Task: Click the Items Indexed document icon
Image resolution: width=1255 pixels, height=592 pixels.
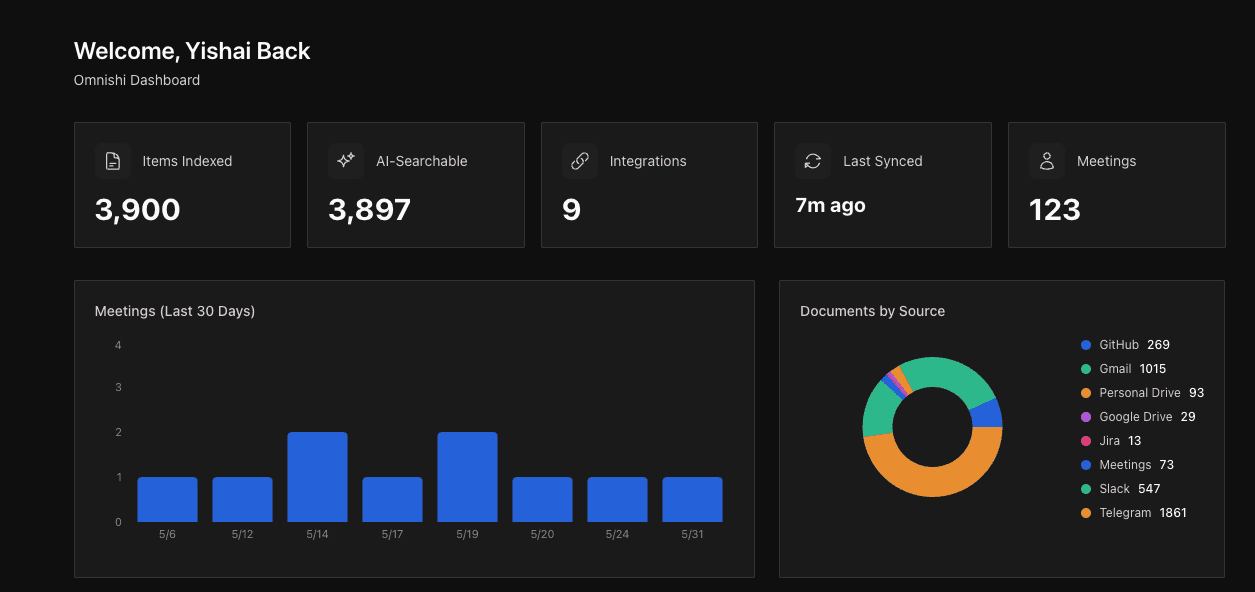Action: click(113, 161)
